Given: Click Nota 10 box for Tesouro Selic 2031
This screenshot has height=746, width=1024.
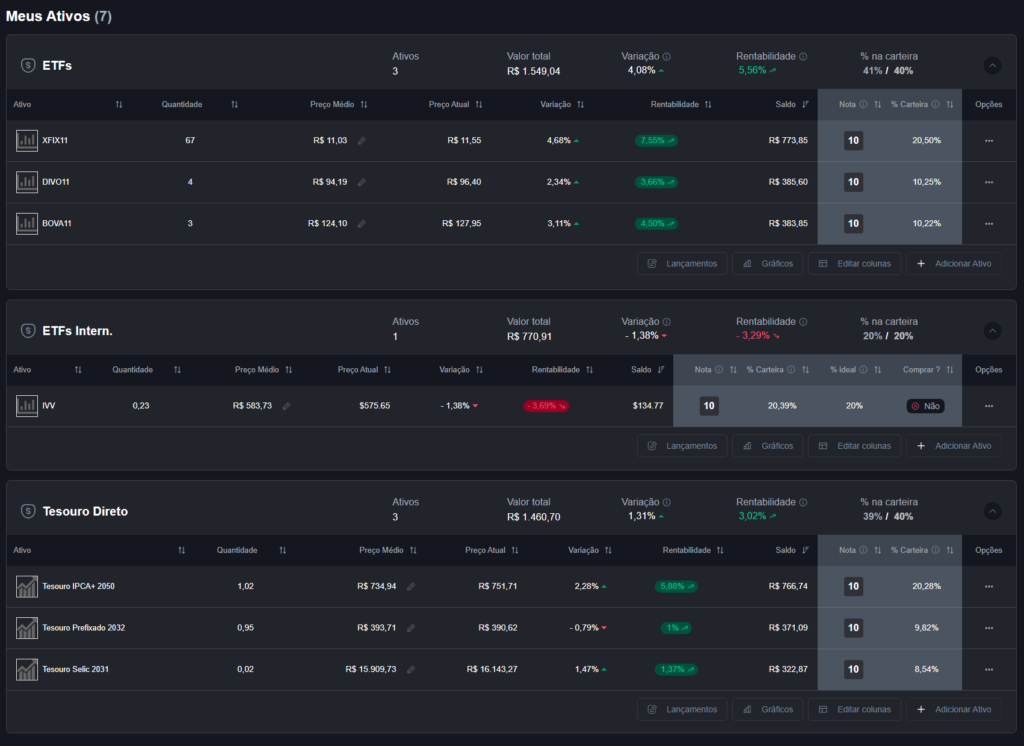Looking at the screenshot, I should [x=854, y=670].
